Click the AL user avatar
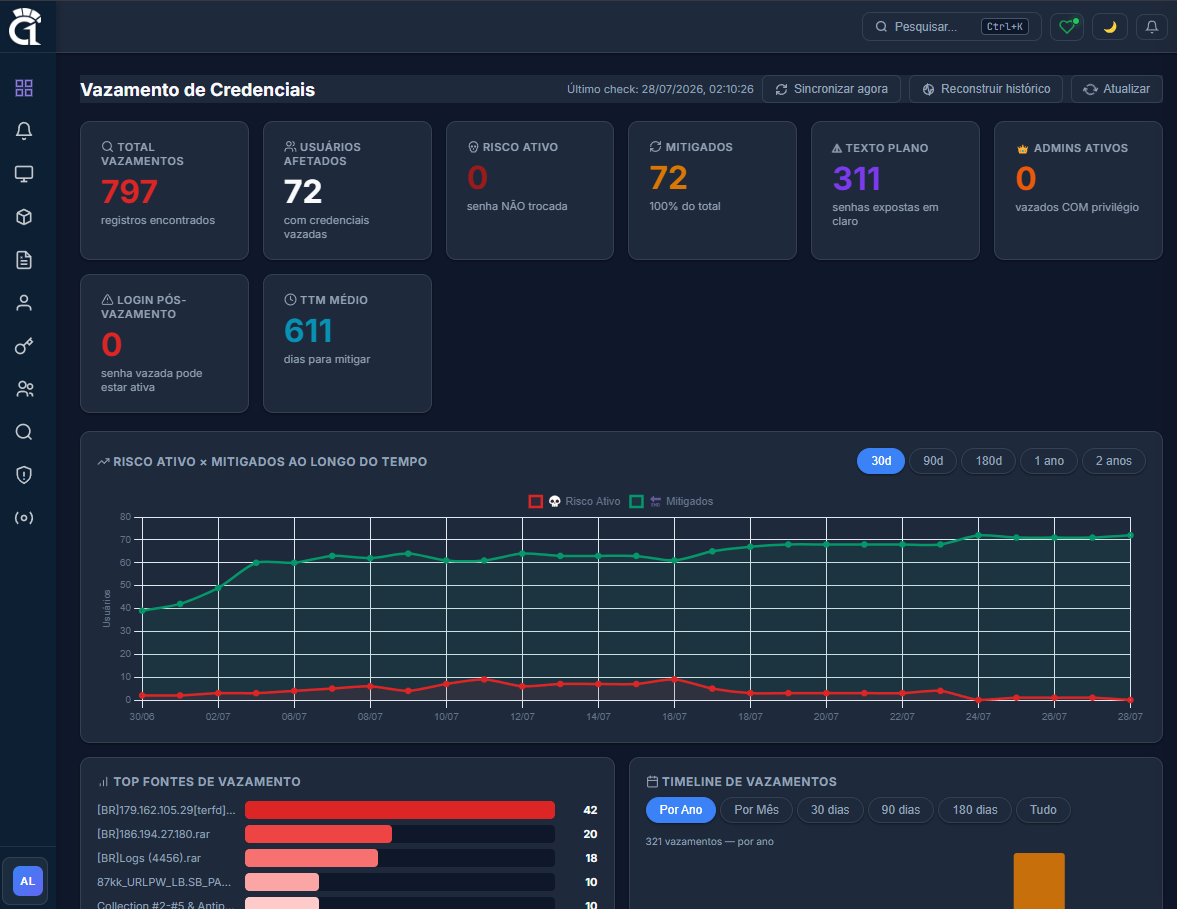 [27, 881]
